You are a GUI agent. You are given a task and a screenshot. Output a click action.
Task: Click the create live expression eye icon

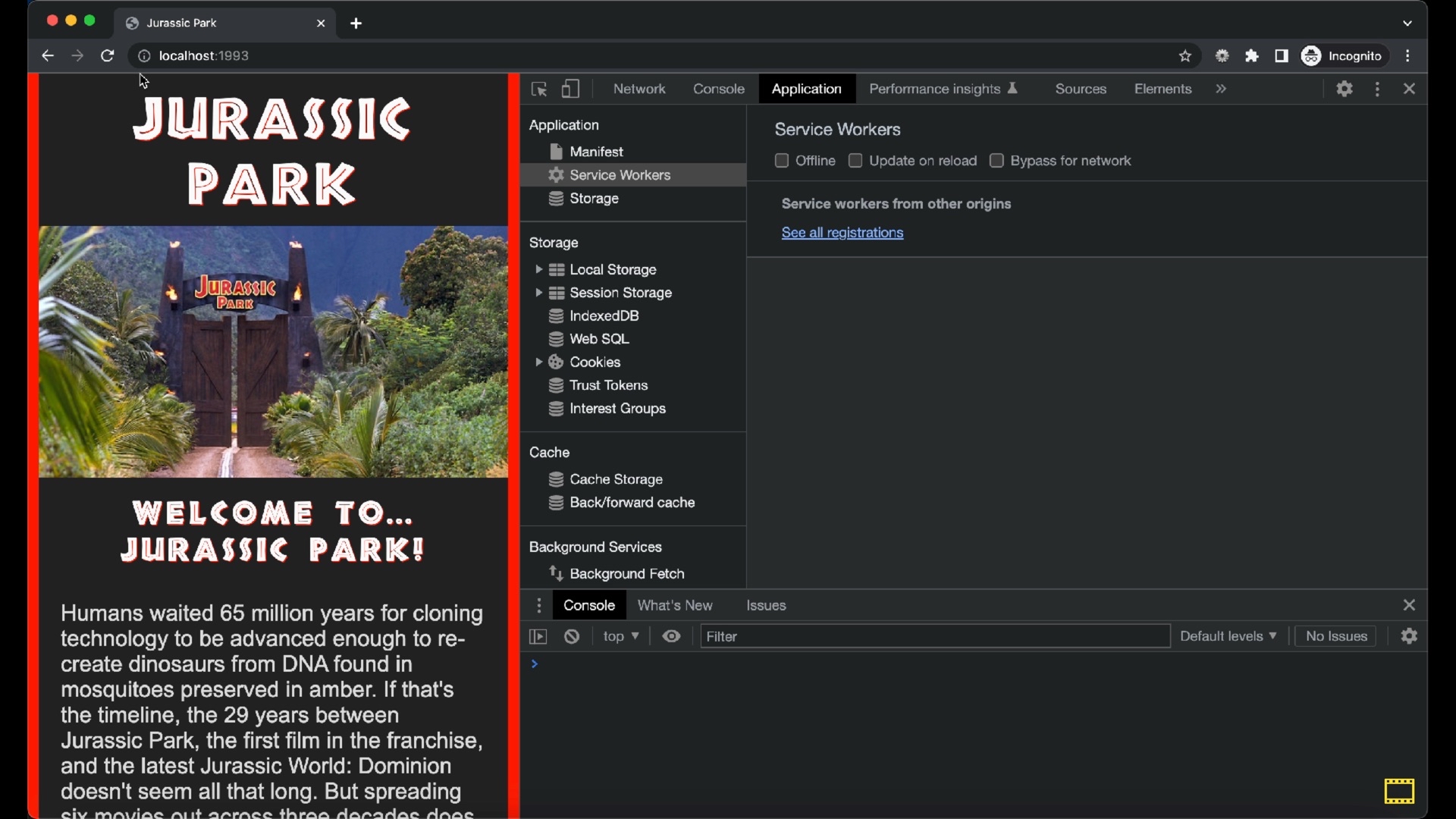pyautogui.click(x=671, y=636)
